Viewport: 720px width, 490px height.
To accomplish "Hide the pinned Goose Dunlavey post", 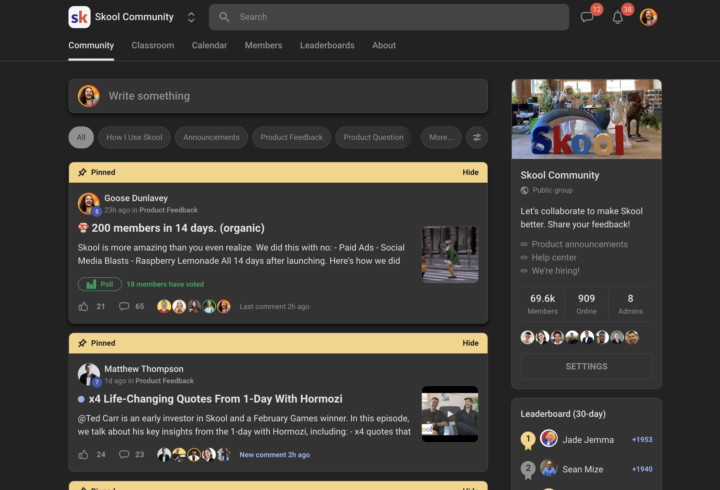I will (x=470, y=172).
